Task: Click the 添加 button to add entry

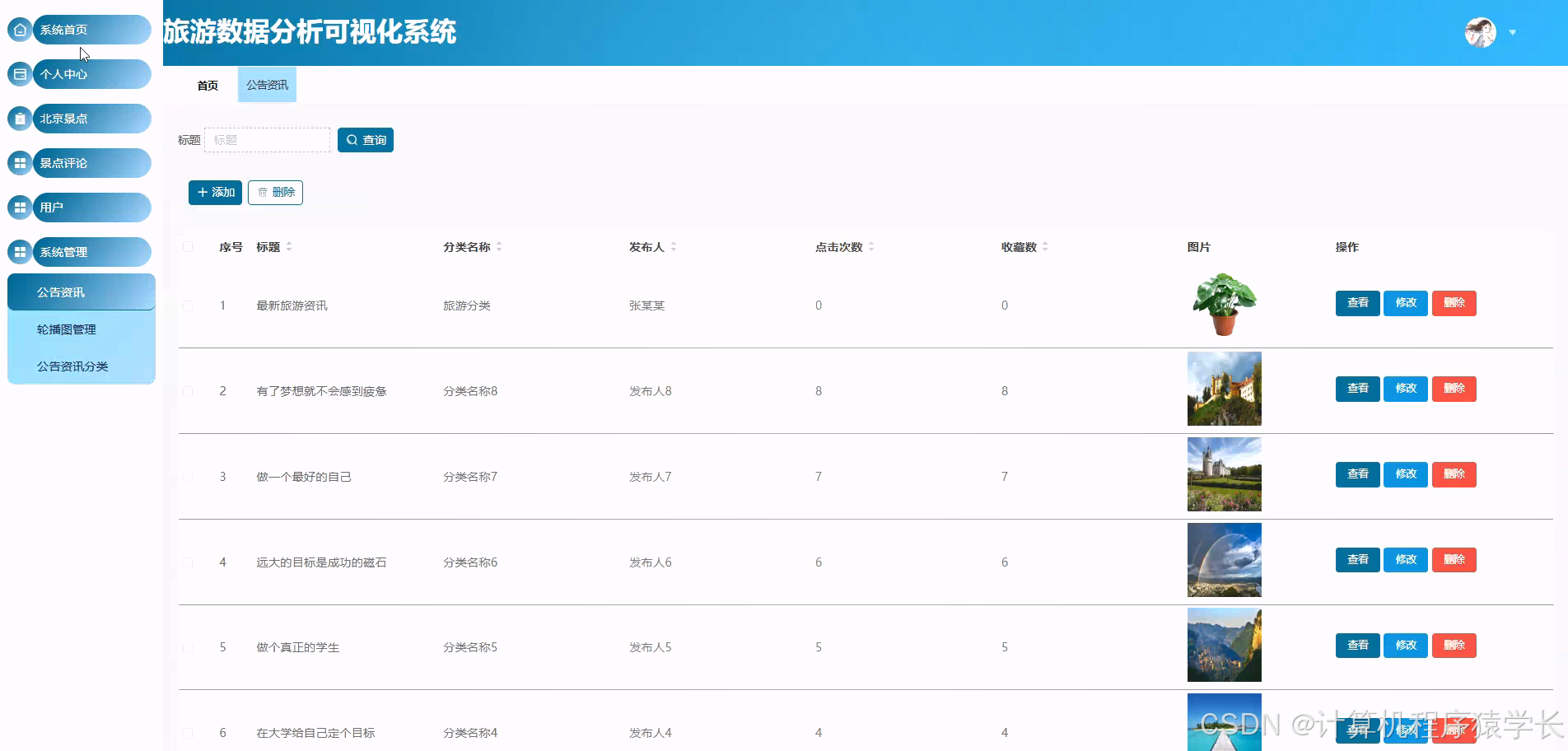Action: point(214,192)
